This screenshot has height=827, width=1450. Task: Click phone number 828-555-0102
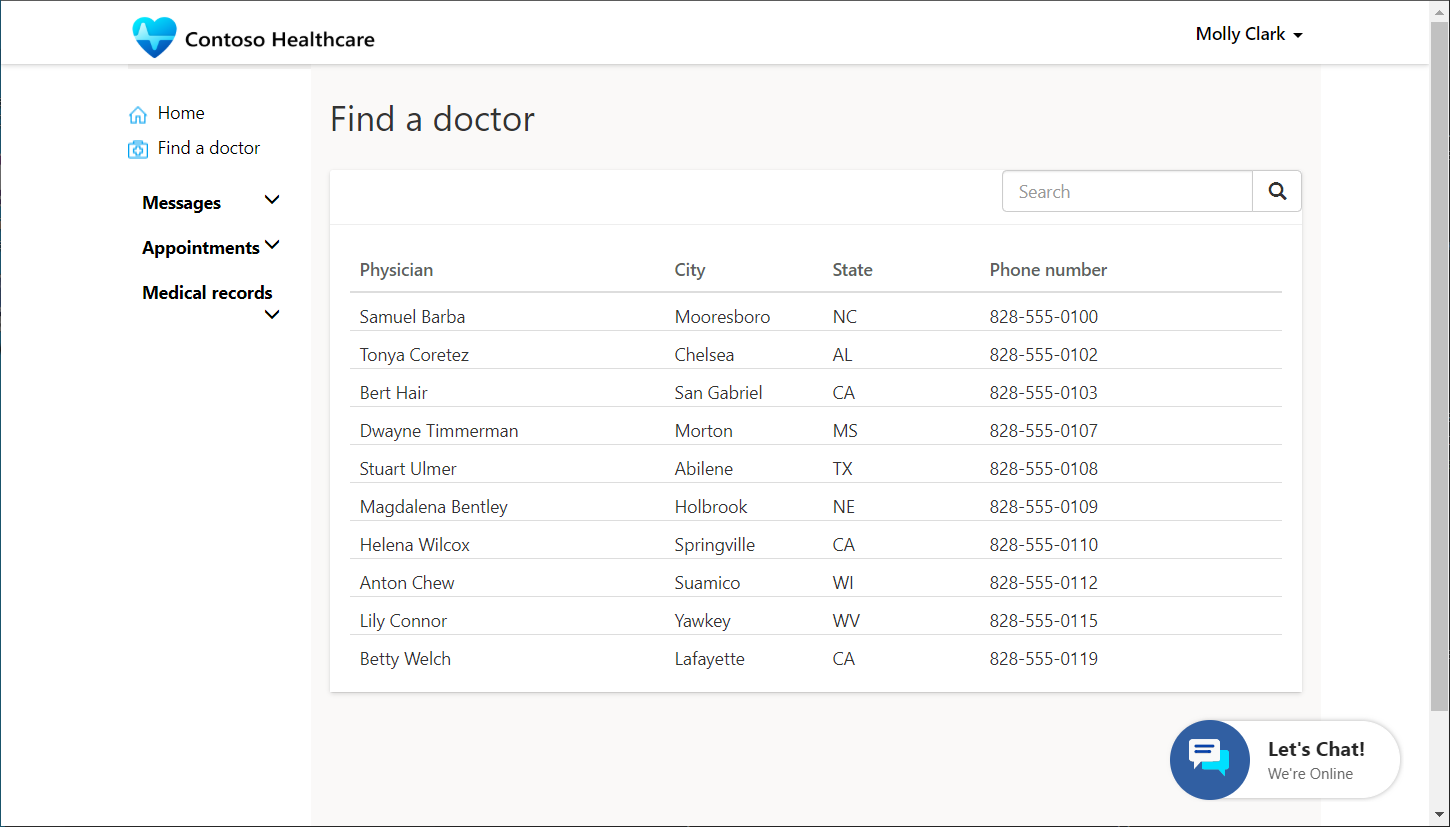pos(1044,355)
